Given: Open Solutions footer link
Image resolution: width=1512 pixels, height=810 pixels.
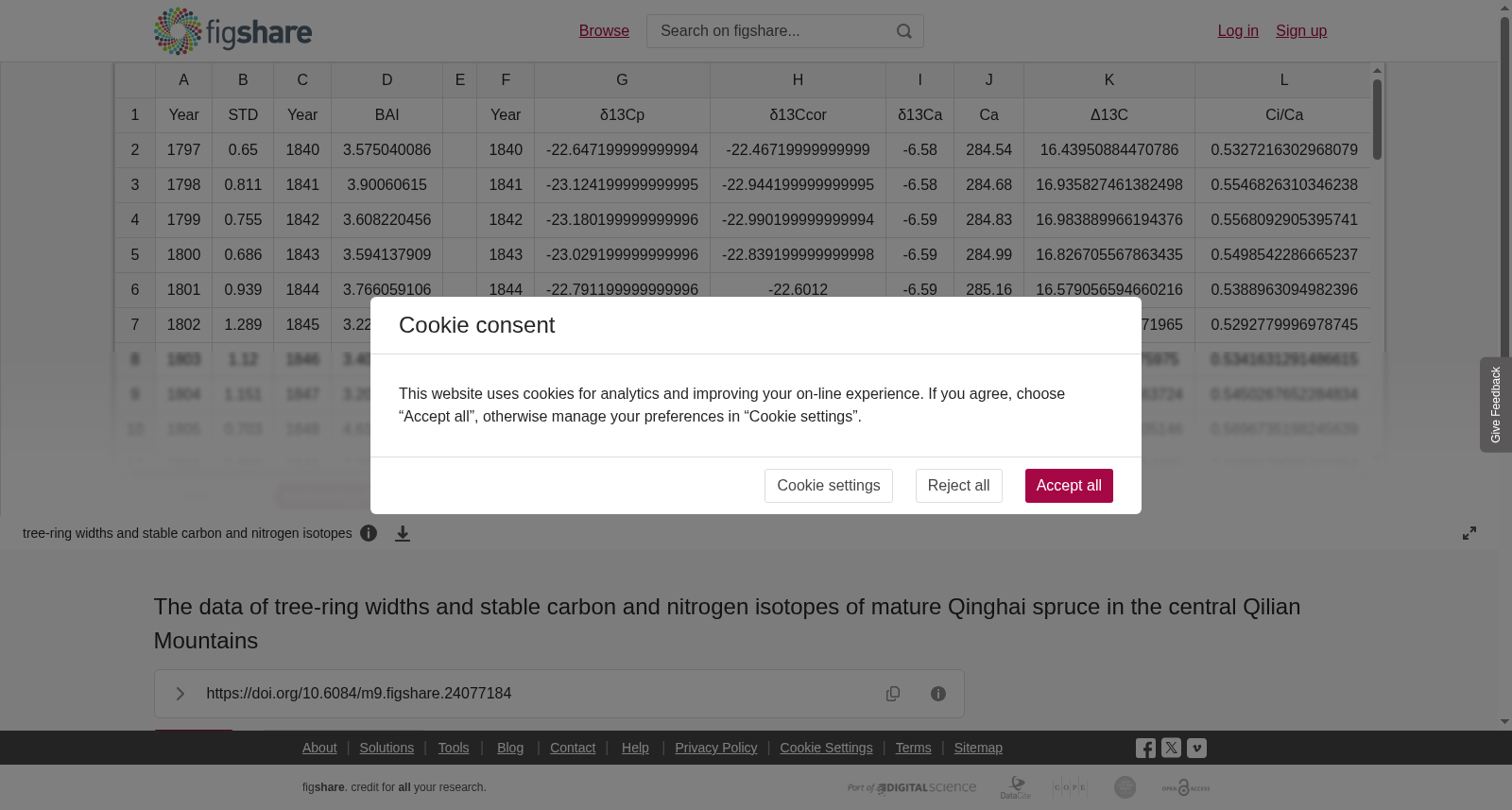Looking at the screenshot, I should [387, 748].
